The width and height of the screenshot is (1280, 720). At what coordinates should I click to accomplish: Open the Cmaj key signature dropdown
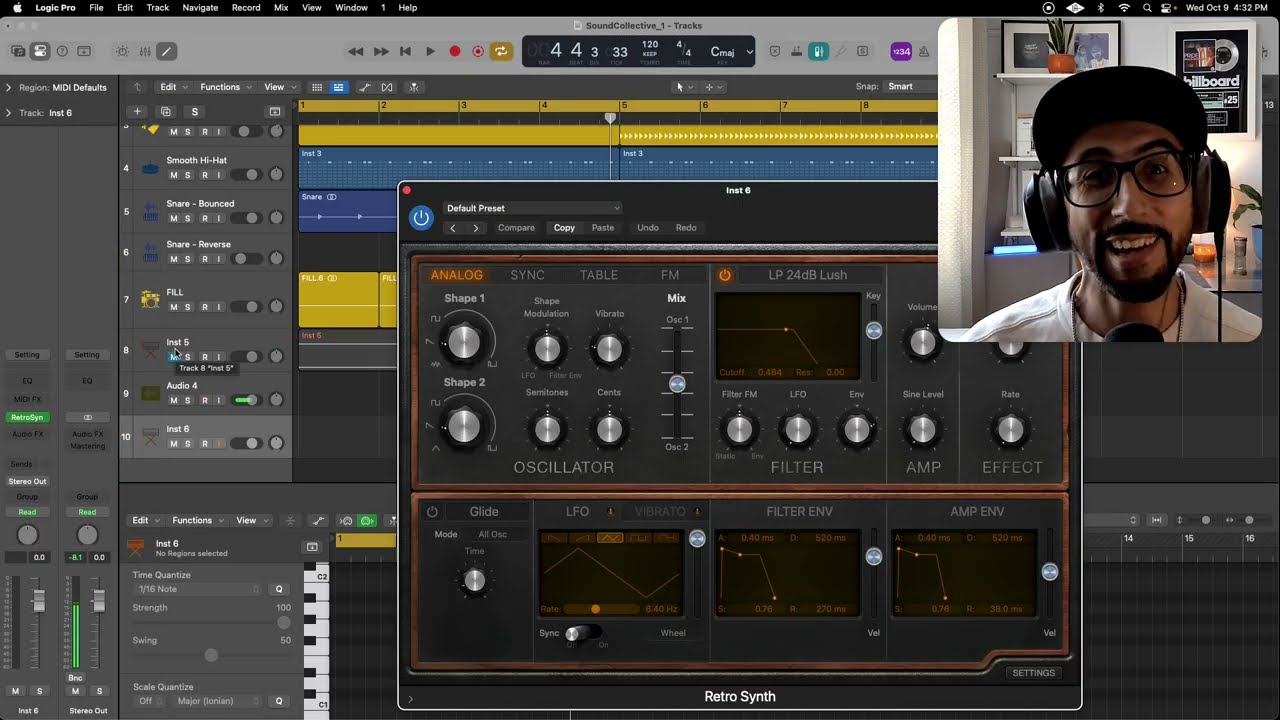point(730,51)
